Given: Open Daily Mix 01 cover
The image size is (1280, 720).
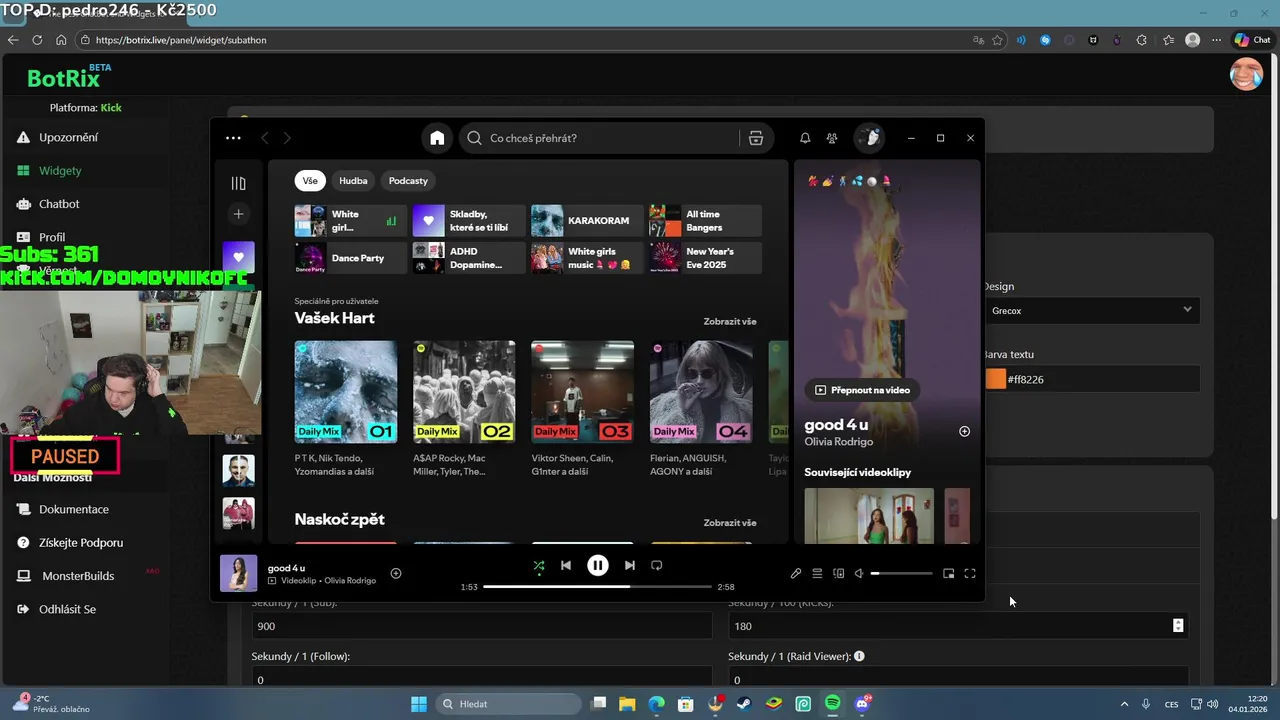Looking at the screenshot, I should 346,392.
